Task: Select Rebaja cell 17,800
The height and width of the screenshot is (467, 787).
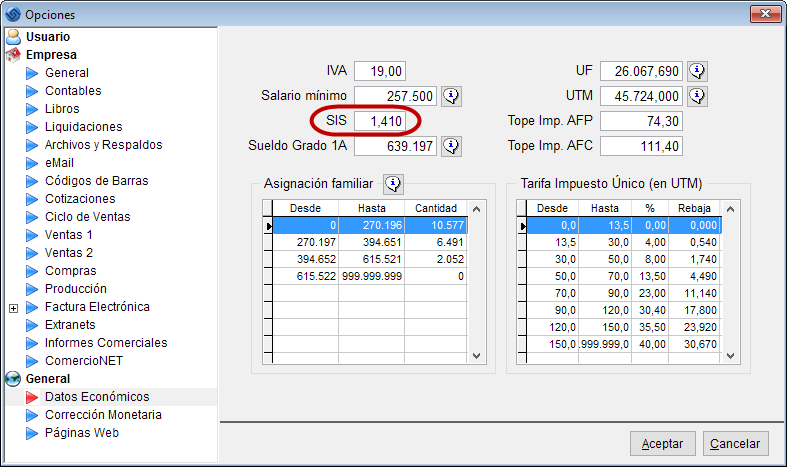Action: (694, 310)
